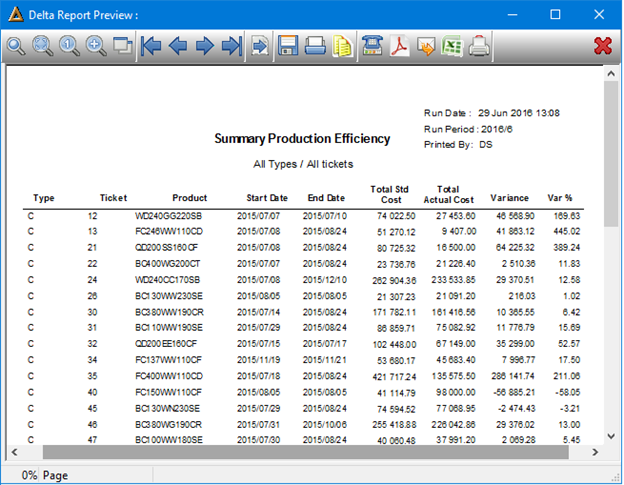The image size is (624, 485).
Task: Jump to first page arrow
Action: point(151,46)
